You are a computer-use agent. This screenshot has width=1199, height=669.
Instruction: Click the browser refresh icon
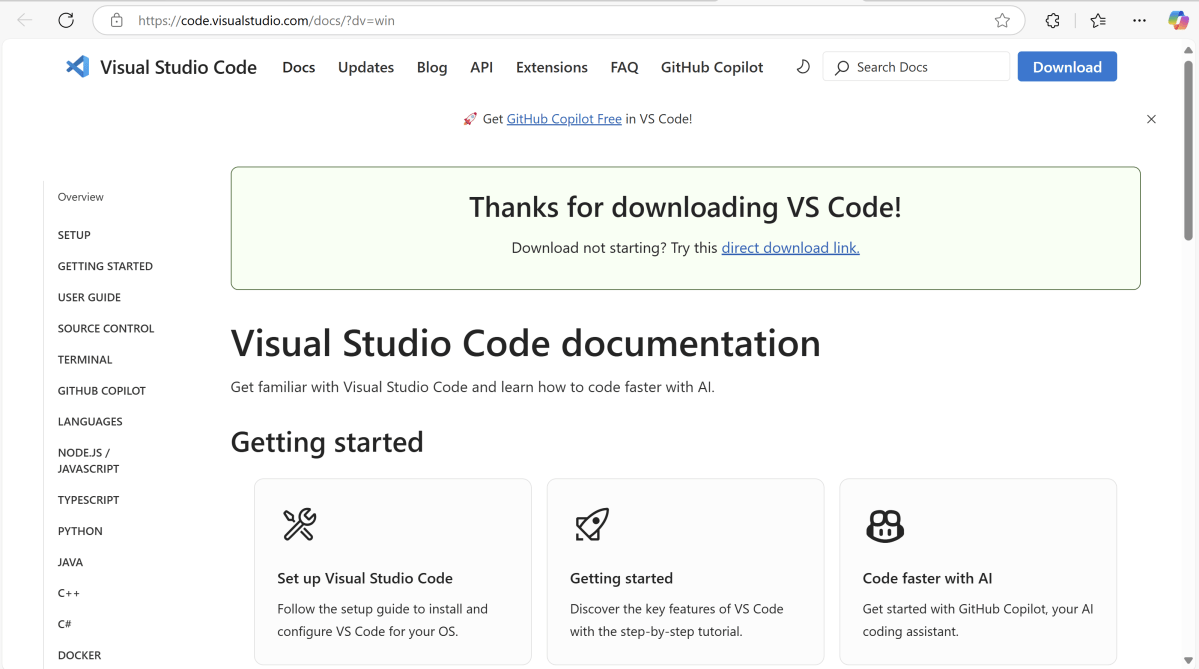click(66, 20)
